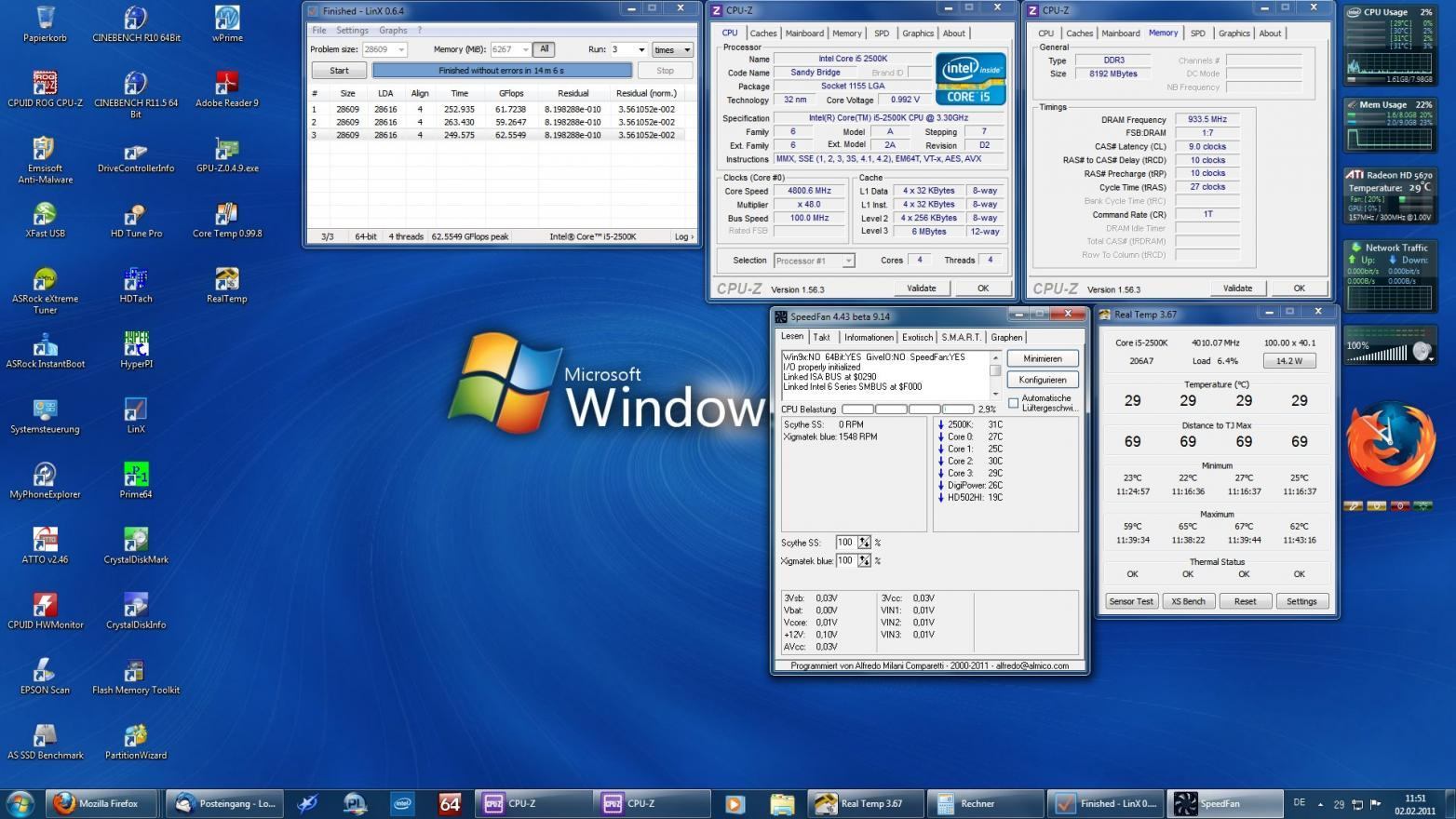Viewport: 1456px width, 819px height.
Task: Increase the Scythe SS speed spinner
Action: pos(865,539)
